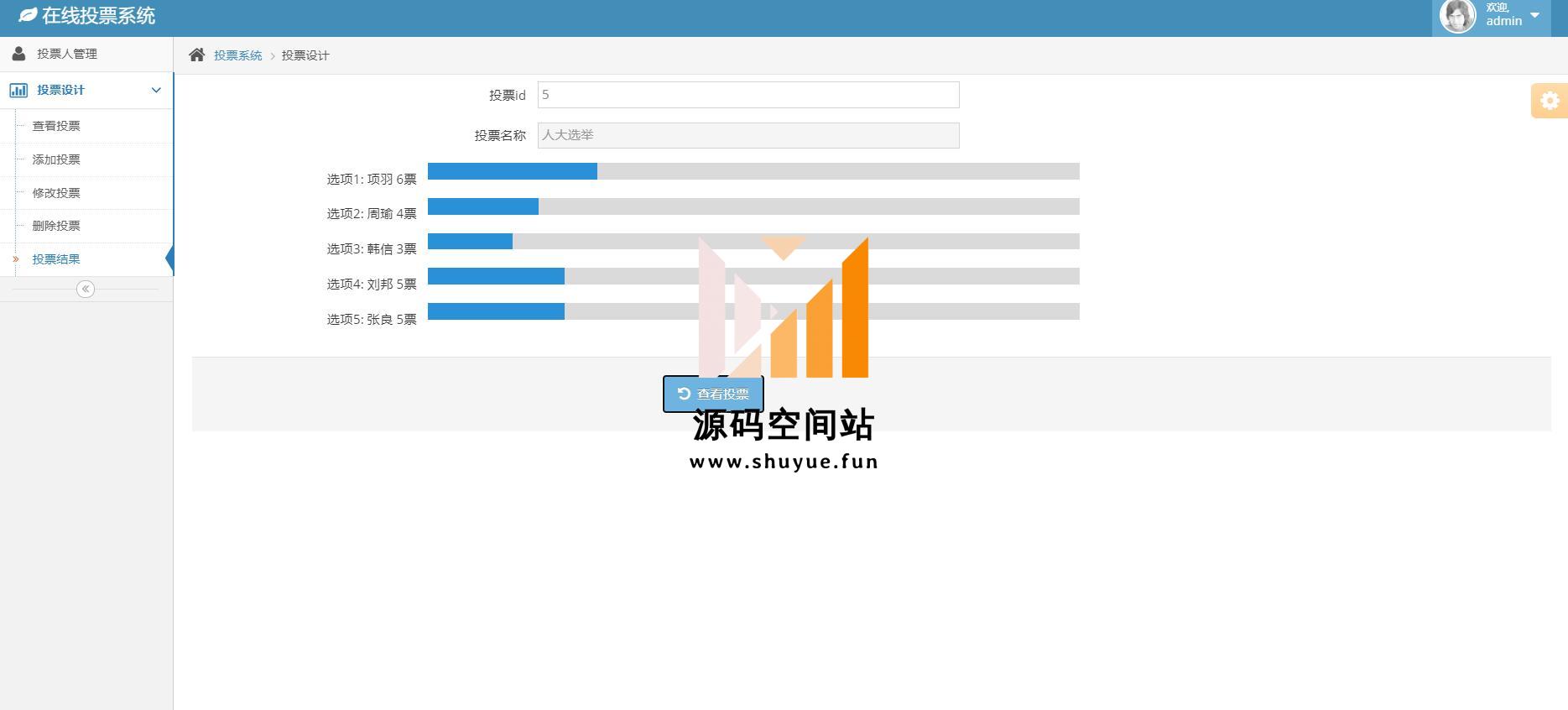Open the admin user dropdown arrow
This screenshot has width=1568, height=710.
tap(1534, 15)
